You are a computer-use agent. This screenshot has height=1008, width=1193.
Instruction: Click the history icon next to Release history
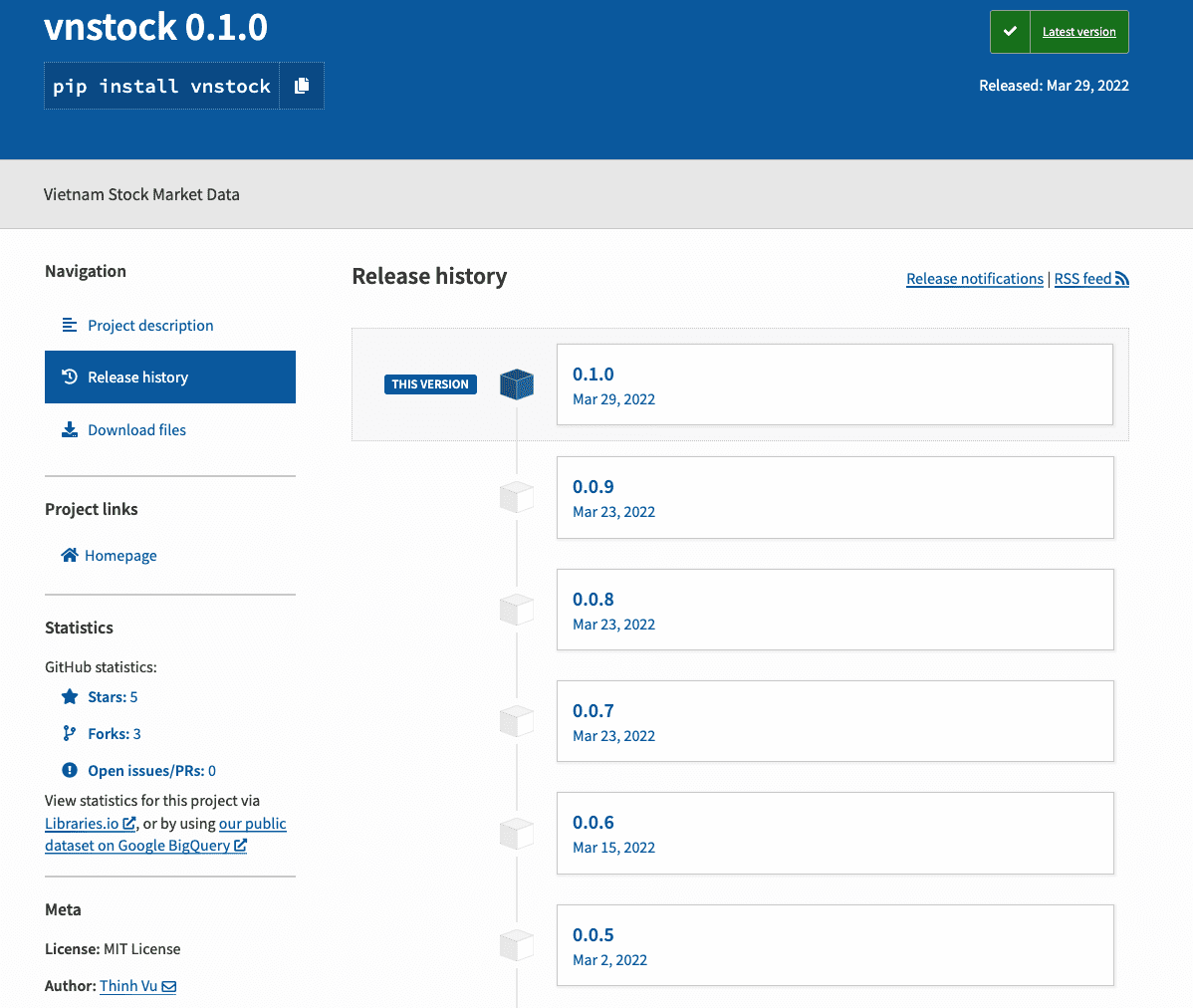(69, 377)
